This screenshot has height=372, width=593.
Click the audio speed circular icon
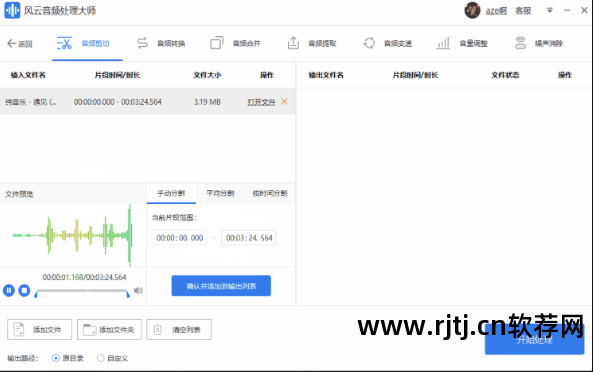coord(369,43)
